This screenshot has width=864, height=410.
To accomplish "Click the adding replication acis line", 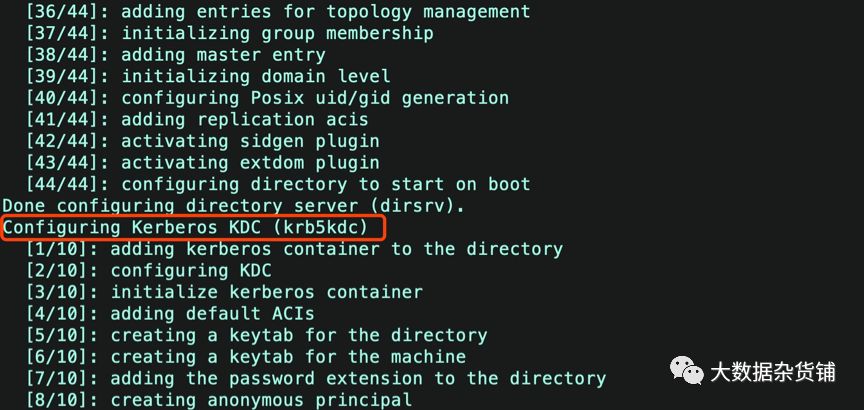I will (x=213, y=120).
